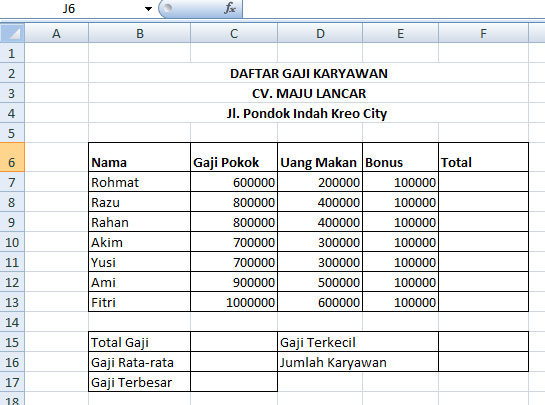Click the Uang Makan header cell
Viewport: 545px width, 405px height.
(x=320, y=157)
